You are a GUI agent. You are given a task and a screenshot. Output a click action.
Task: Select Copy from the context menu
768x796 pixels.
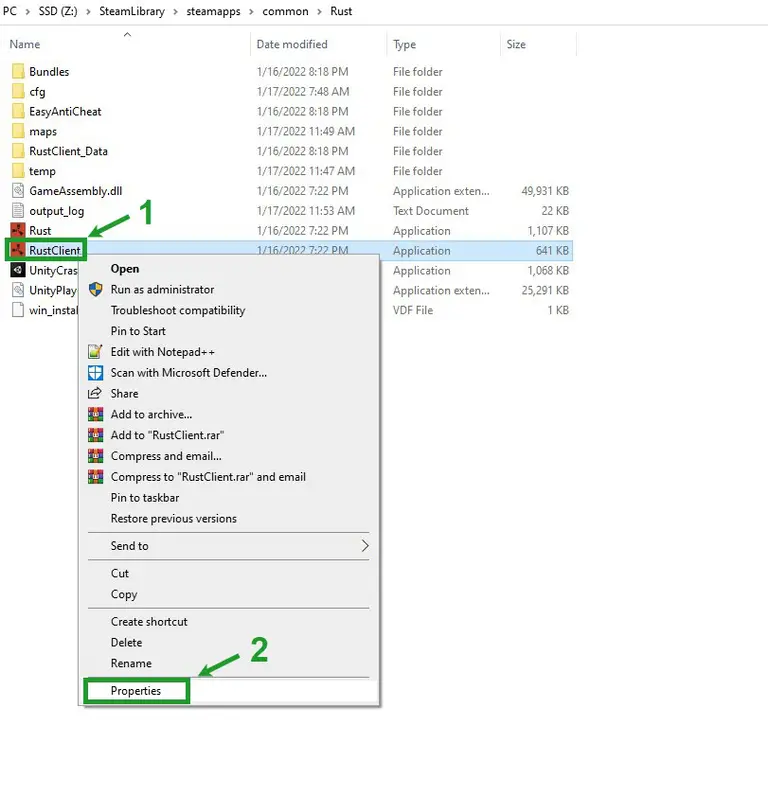tap(124, 594)
